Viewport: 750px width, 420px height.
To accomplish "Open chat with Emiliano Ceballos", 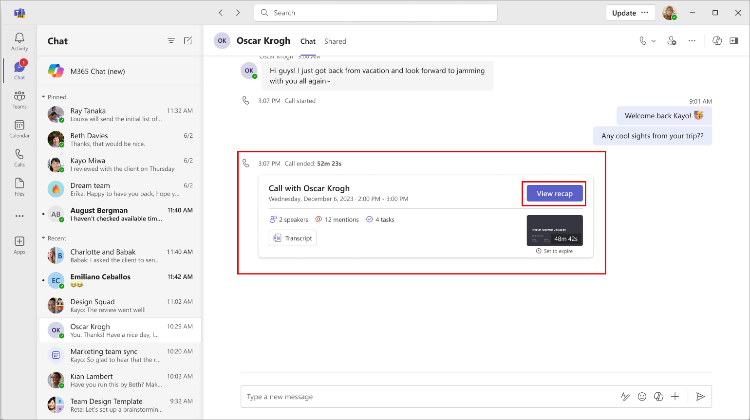I will (x=120, y=280).
